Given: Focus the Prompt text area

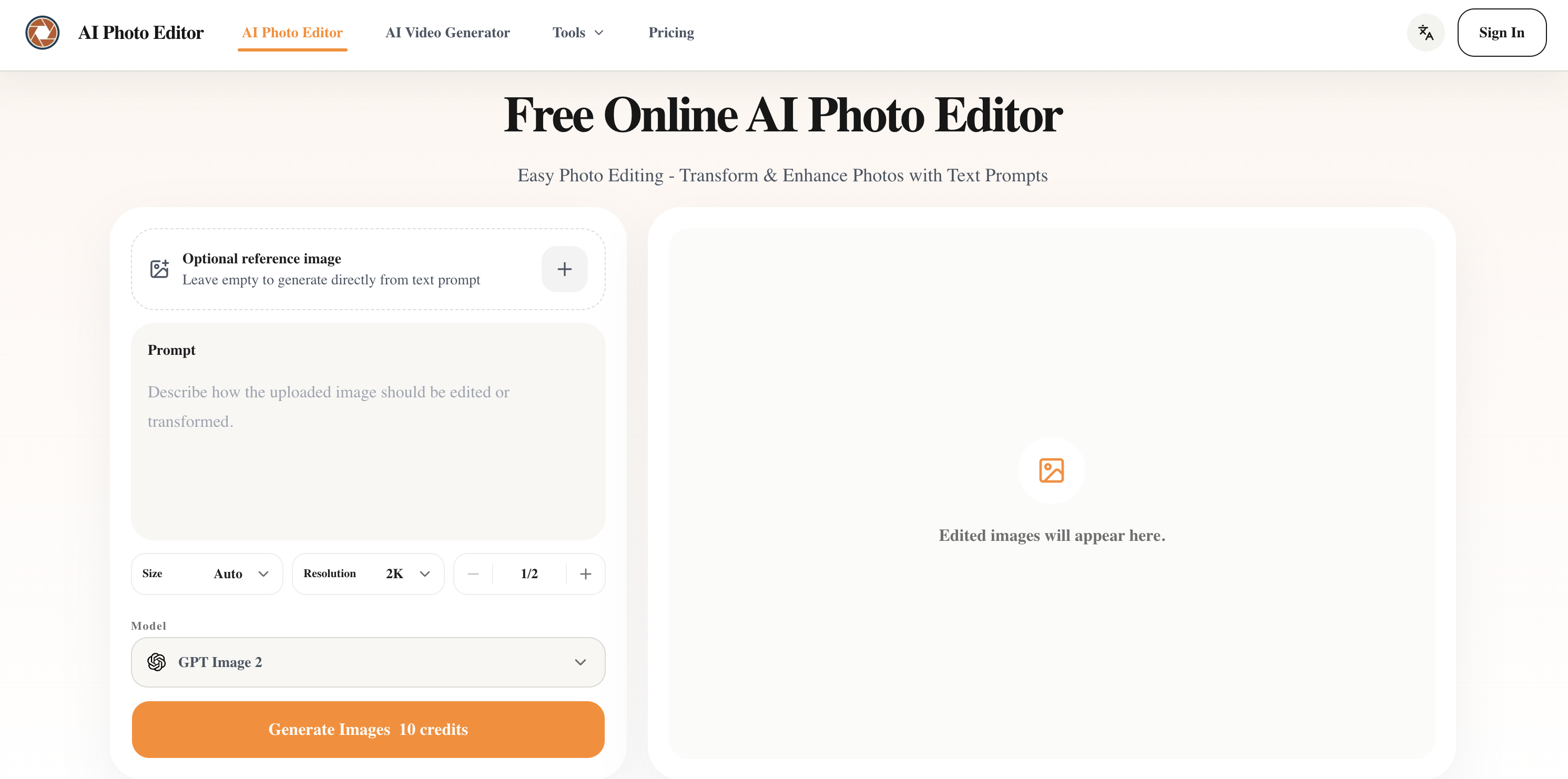Looking at the screenshot, I should 368,432.
